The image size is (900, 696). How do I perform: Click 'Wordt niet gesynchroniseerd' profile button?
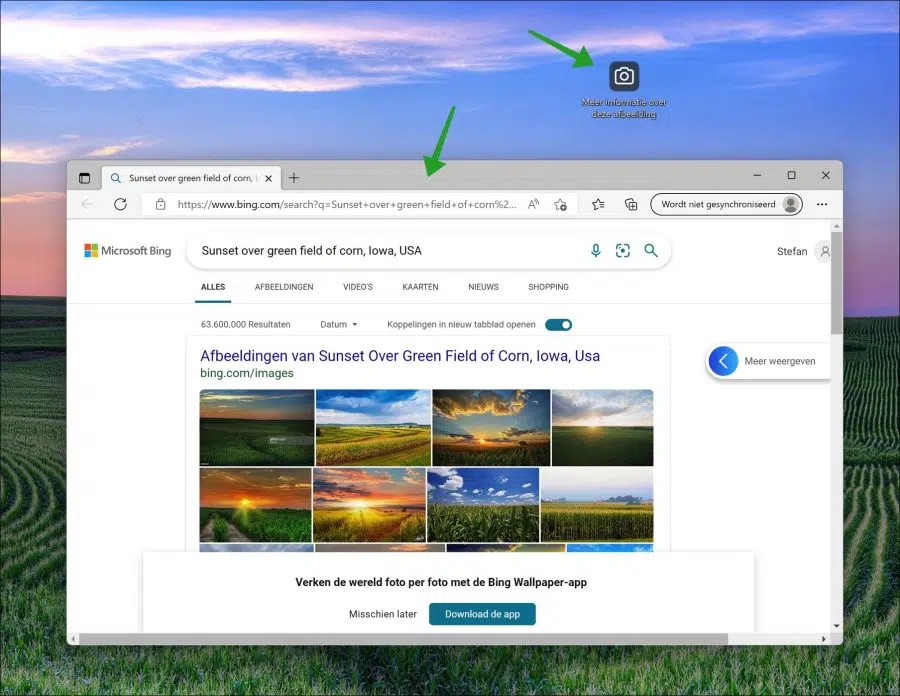pyautogui.click(x=727, y=204)
